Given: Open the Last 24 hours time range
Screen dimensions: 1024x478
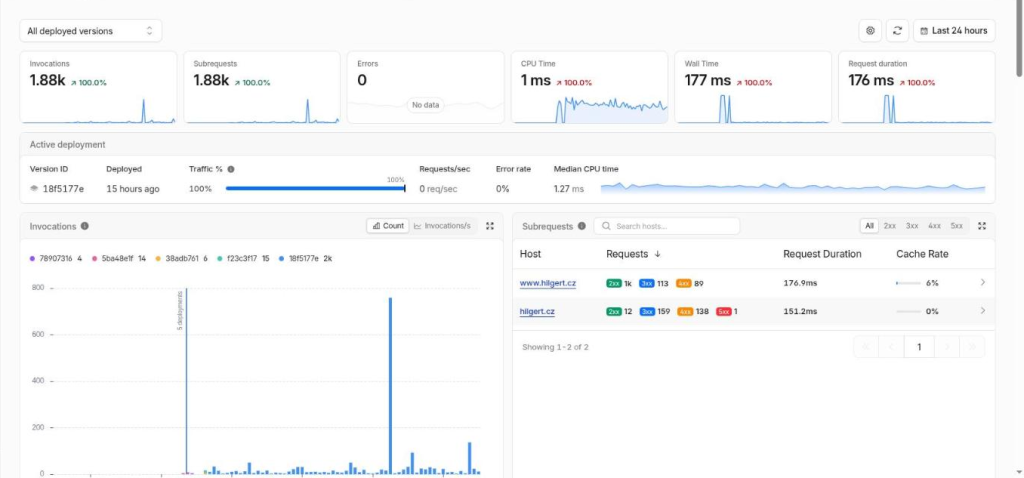Looking at the screenshot, I should click(x=954, y=31).
